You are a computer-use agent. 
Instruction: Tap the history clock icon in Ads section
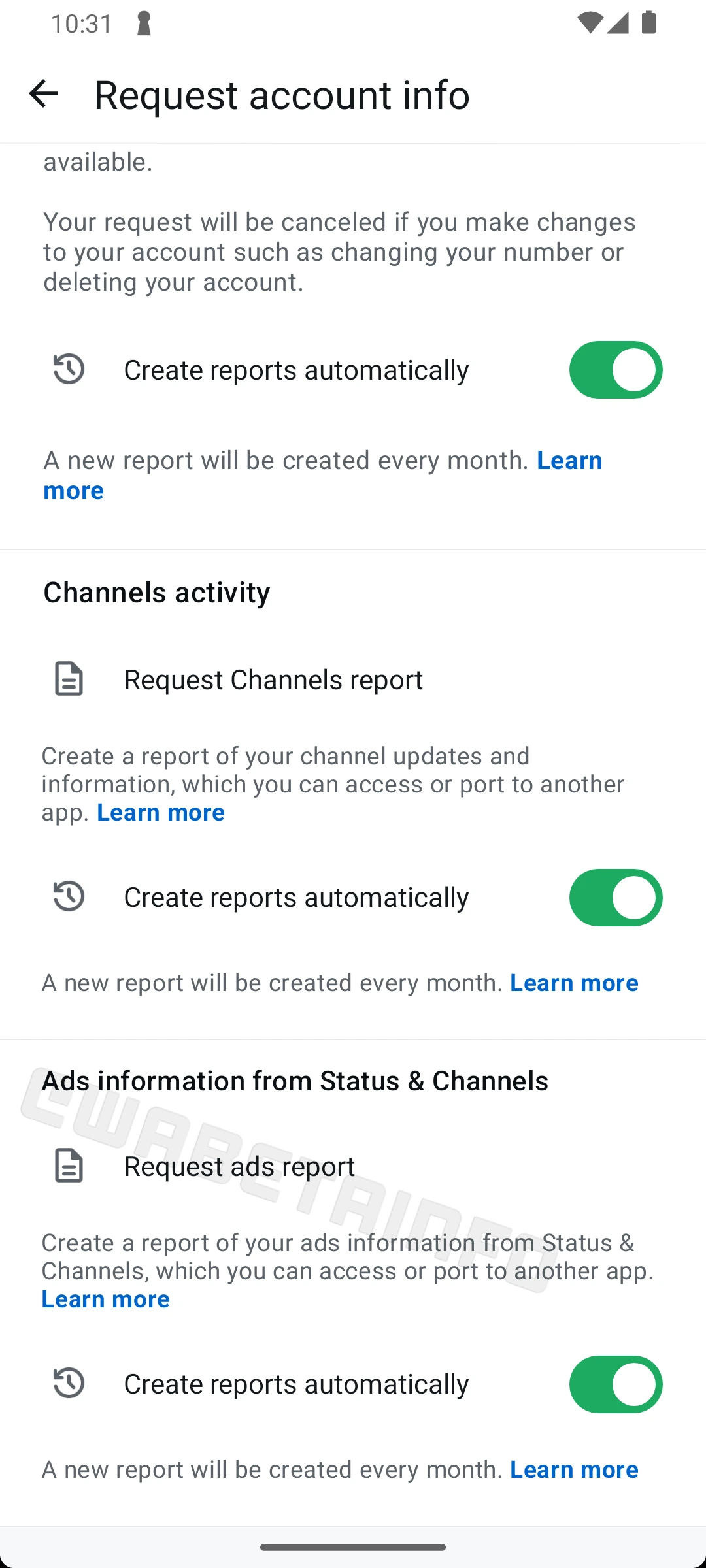[69, 1383]
